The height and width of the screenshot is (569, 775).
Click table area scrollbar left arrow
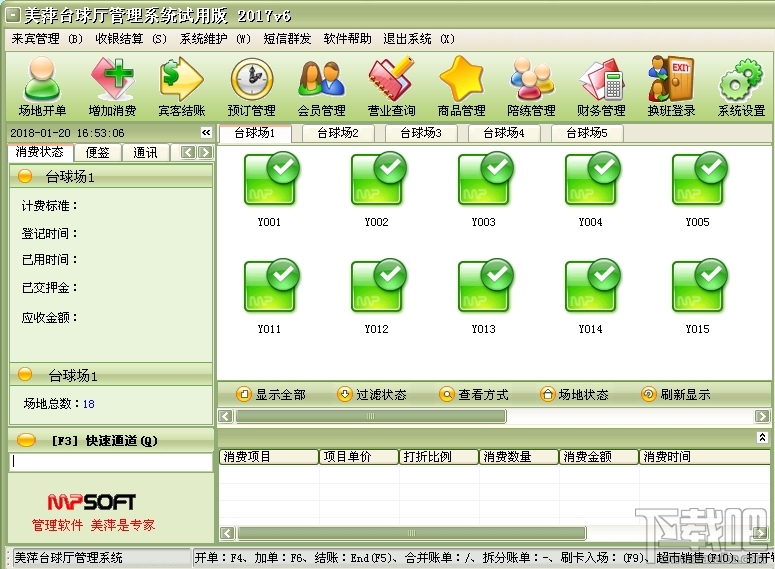click(225, 416)
